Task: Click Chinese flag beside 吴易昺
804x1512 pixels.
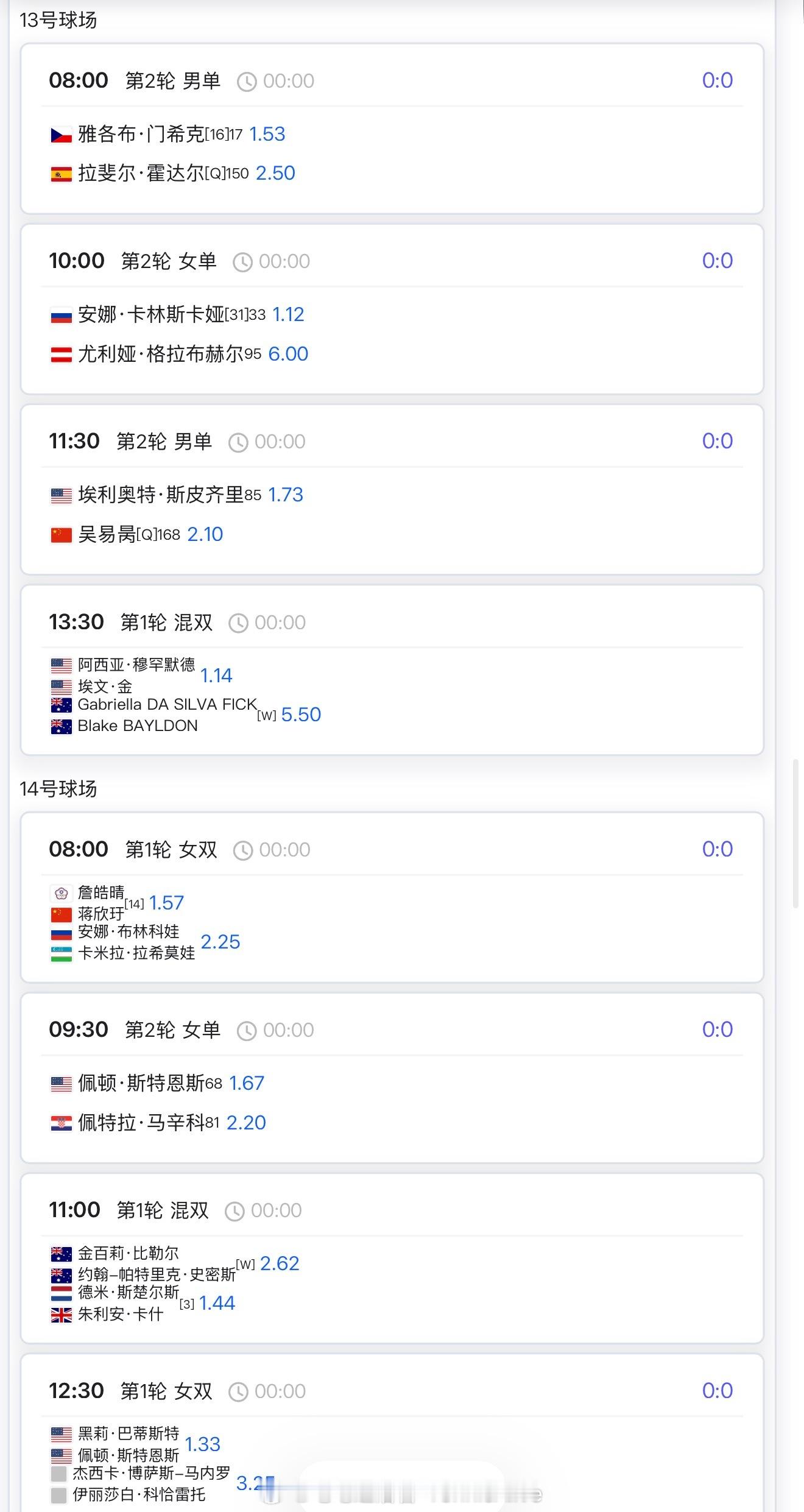Action: click(x=61, y=535)
